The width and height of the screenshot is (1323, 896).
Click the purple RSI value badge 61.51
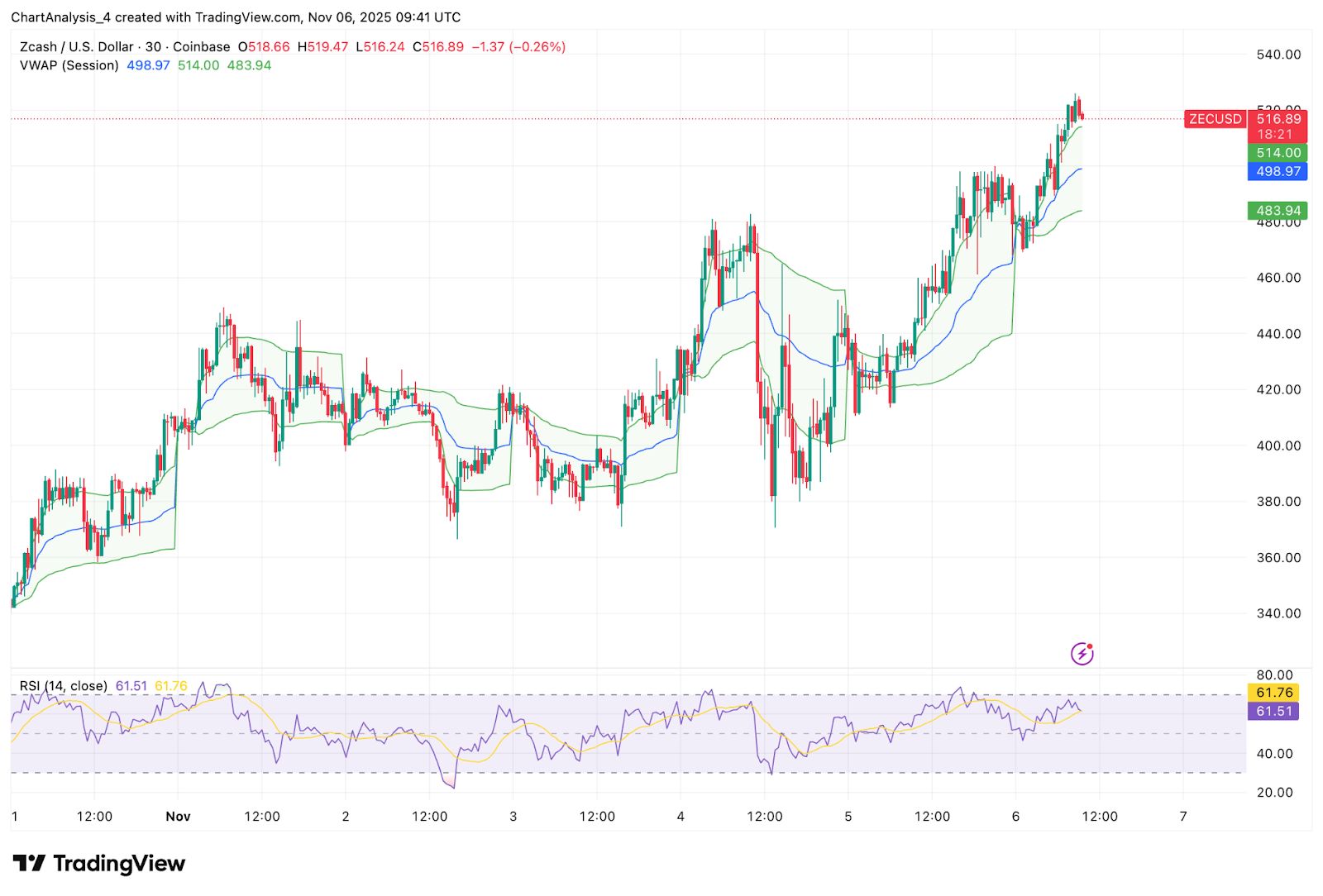tap(1272, 711)
